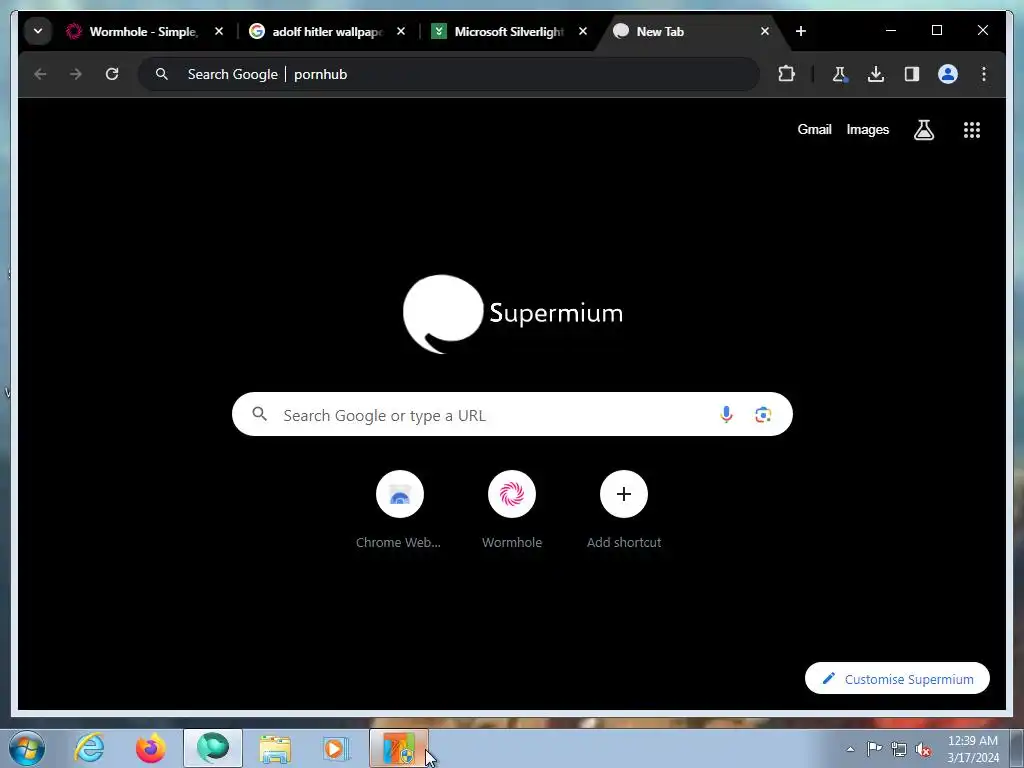Start voice search with microphone icon
1024x768 pixels.
coord(726,415)
